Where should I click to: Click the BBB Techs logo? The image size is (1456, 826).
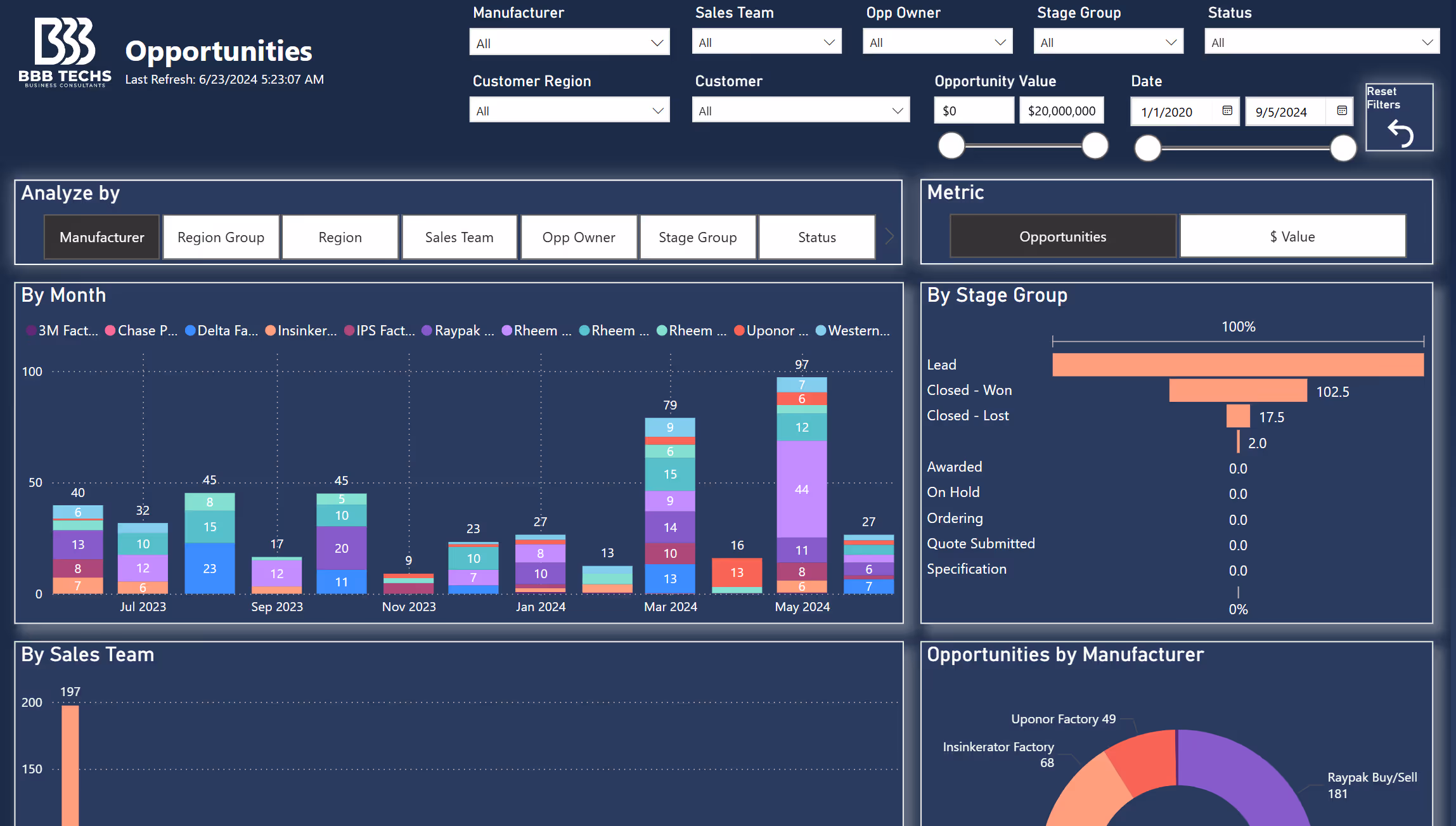(x=65, y=52)
